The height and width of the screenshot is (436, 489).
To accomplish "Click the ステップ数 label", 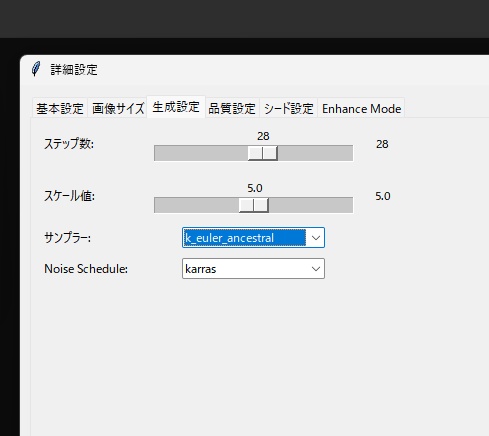I will click(69, 144).
